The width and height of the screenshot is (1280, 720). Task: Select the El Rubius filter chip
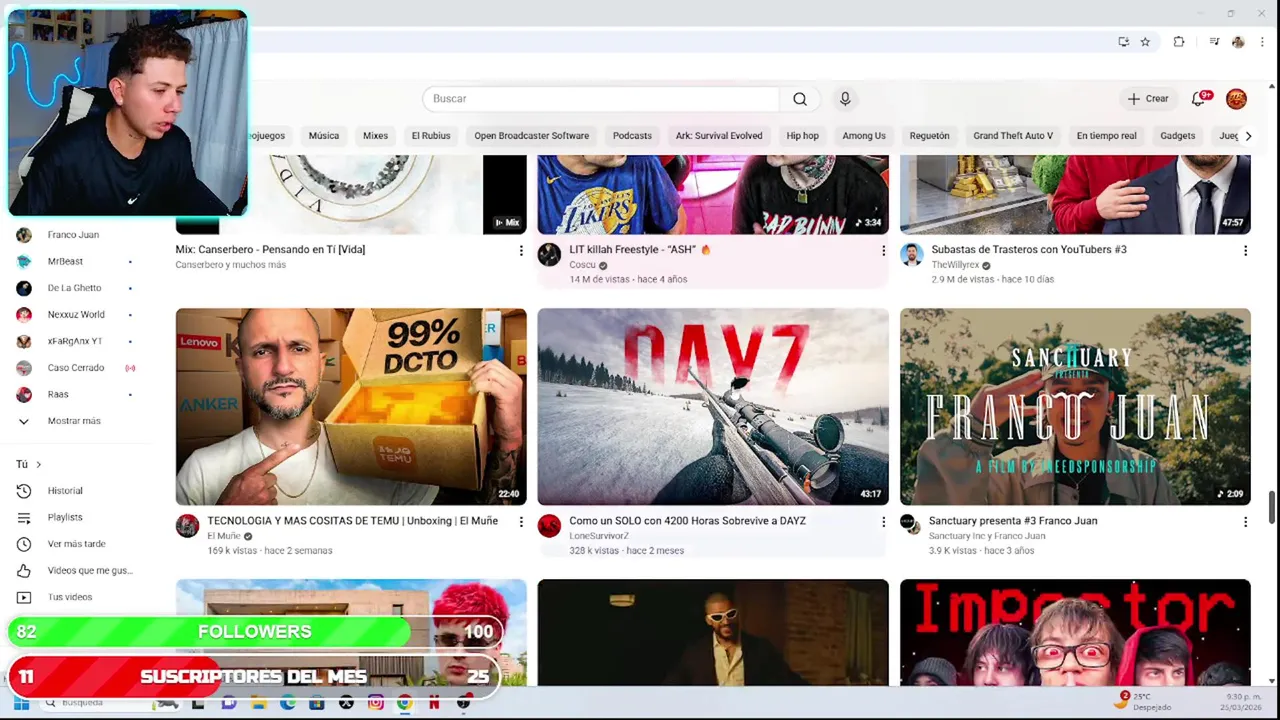pyautogui.click(x=431, y=136)
